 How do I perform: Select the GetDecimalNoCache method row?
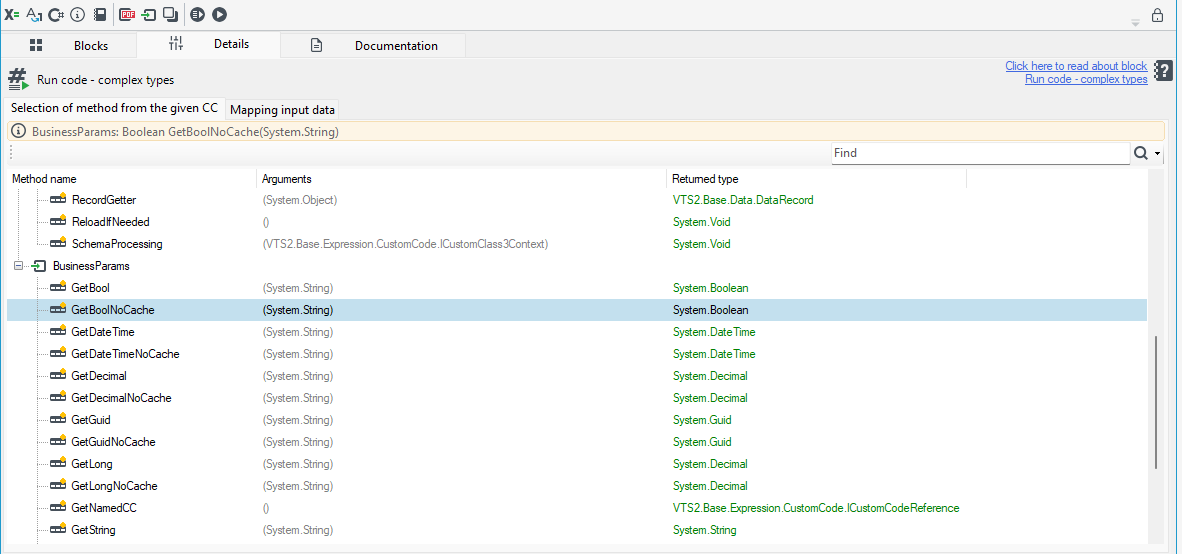coord(577,398)
